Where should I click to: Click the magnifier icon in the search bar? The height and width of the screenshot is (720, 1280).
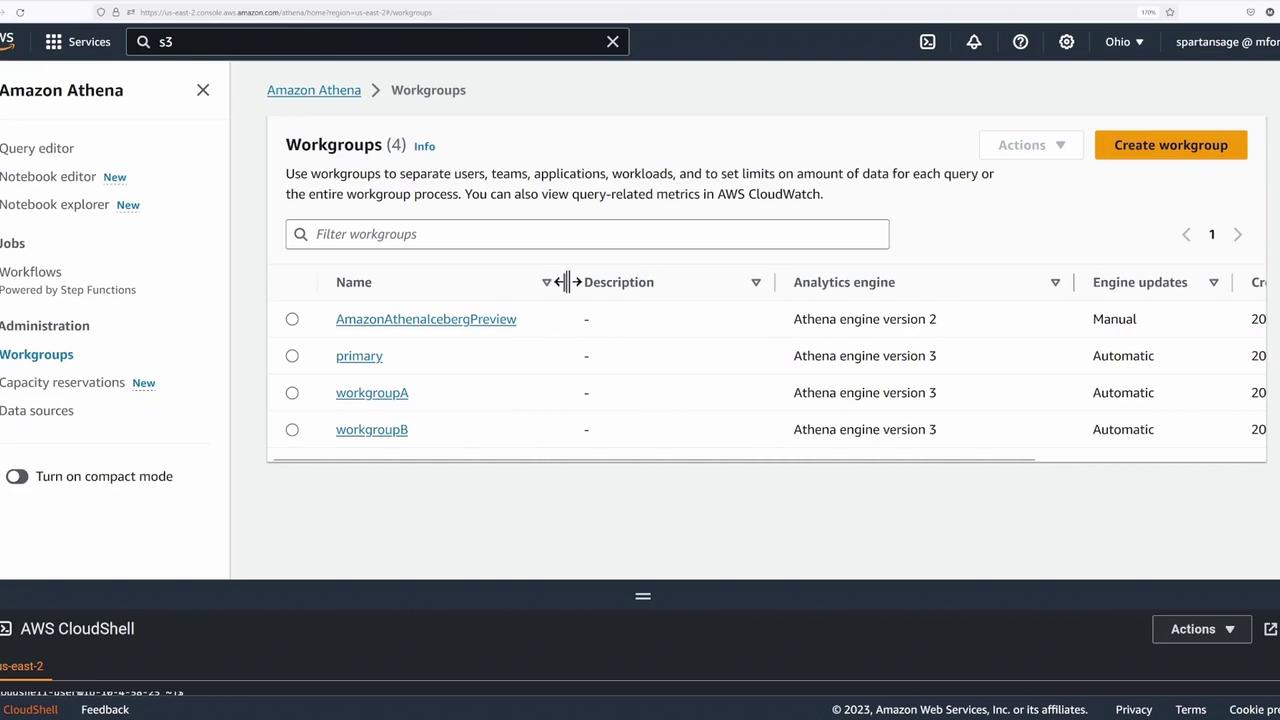pyautogui.click(x=143, y=42)
